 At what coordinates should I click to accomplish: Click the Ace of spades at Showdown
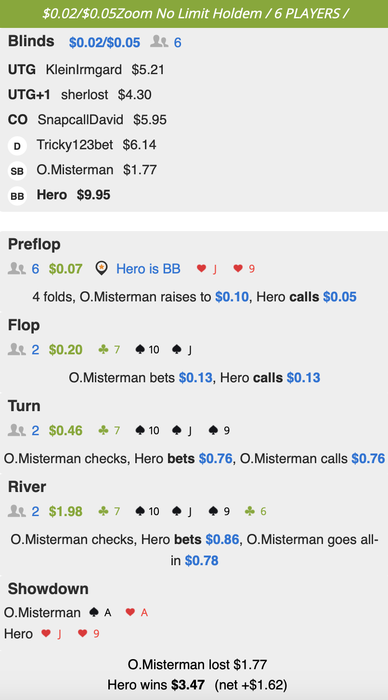101,612
